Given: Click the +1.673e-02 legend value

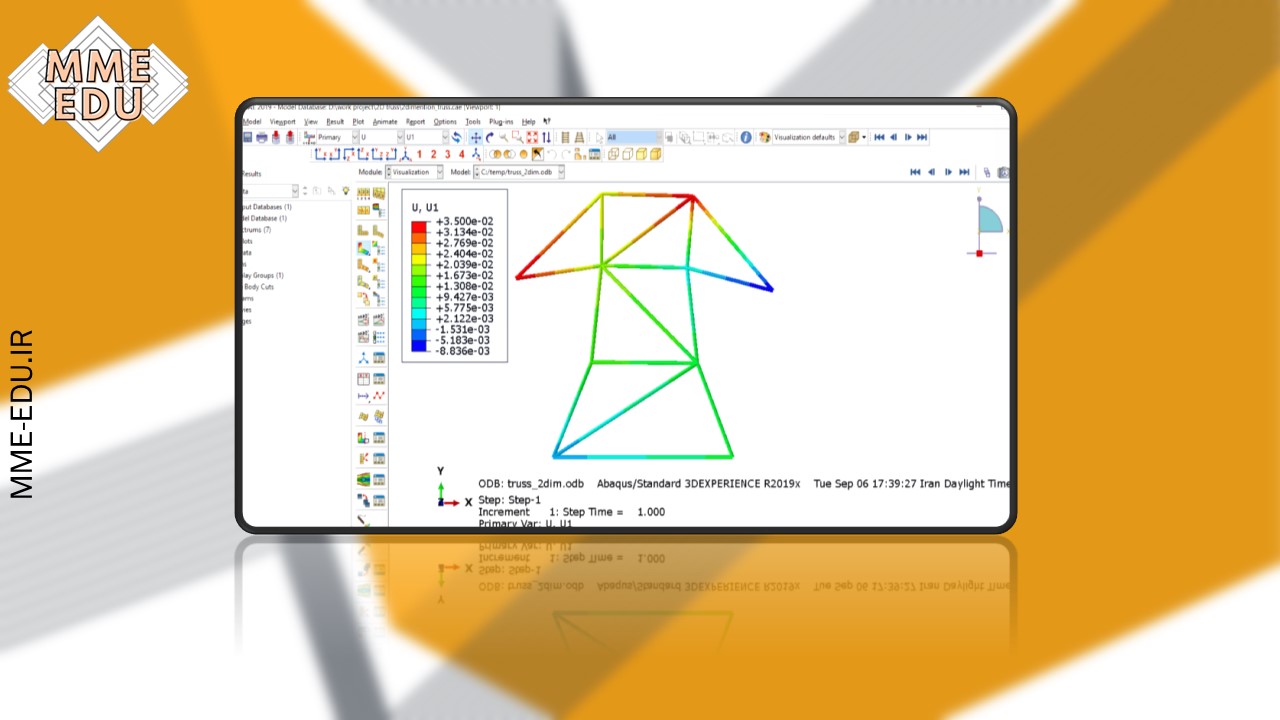Looking at the screenshot, I should coord(464,276).
